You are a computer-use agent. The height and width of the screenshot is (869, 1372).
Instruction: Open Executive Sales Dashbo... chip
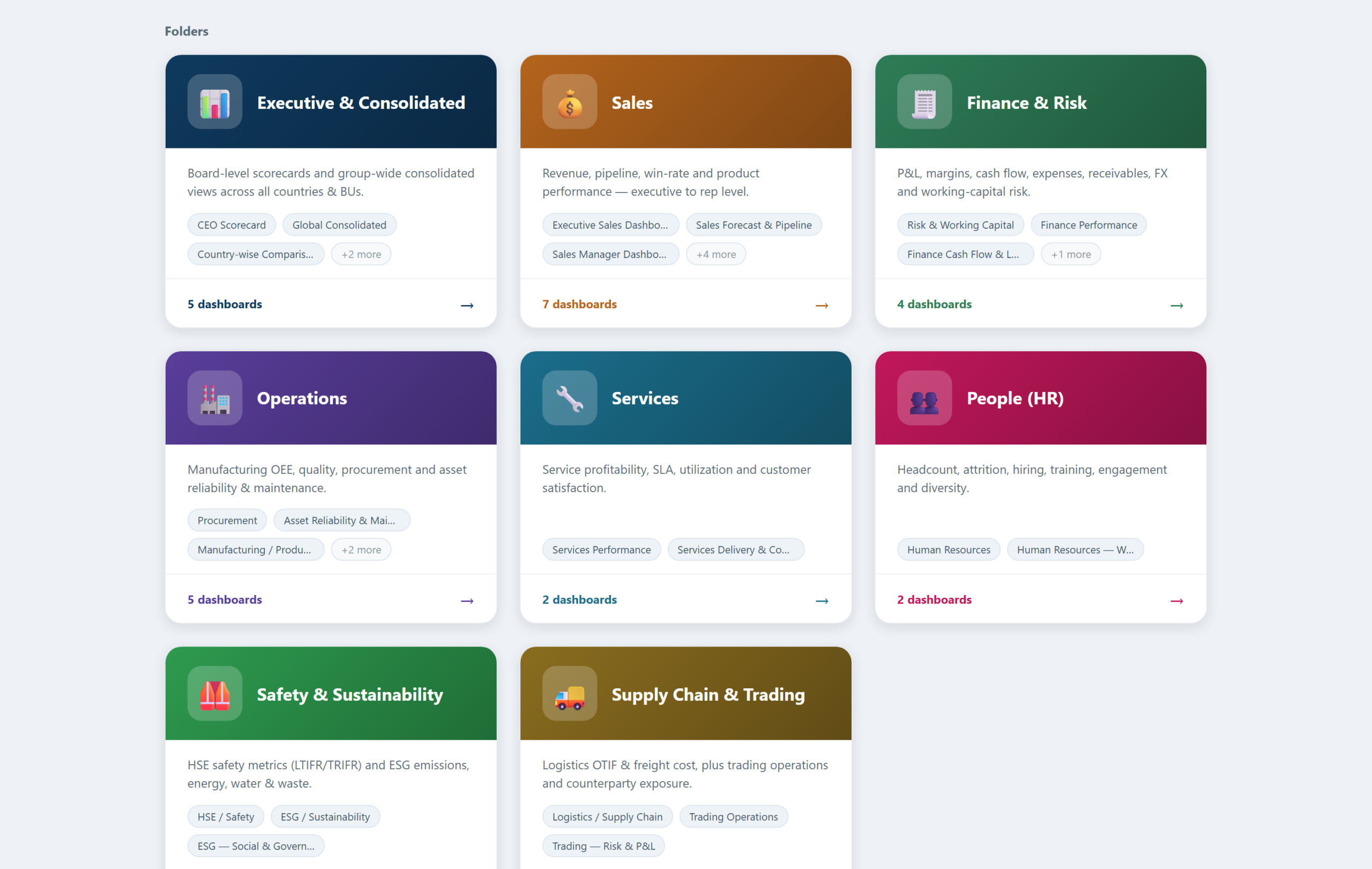click(x=610, y=225)
